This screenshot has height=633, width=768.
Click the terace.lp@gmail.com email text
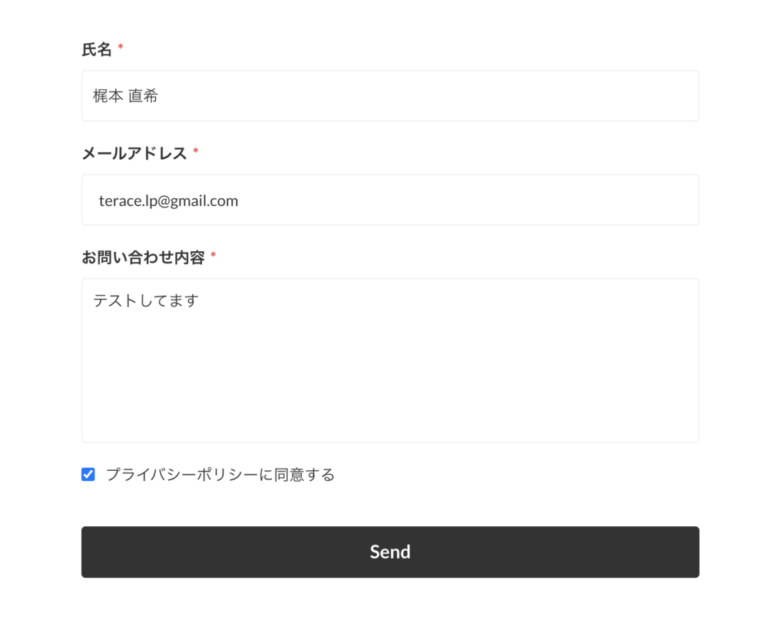[168, 200]
